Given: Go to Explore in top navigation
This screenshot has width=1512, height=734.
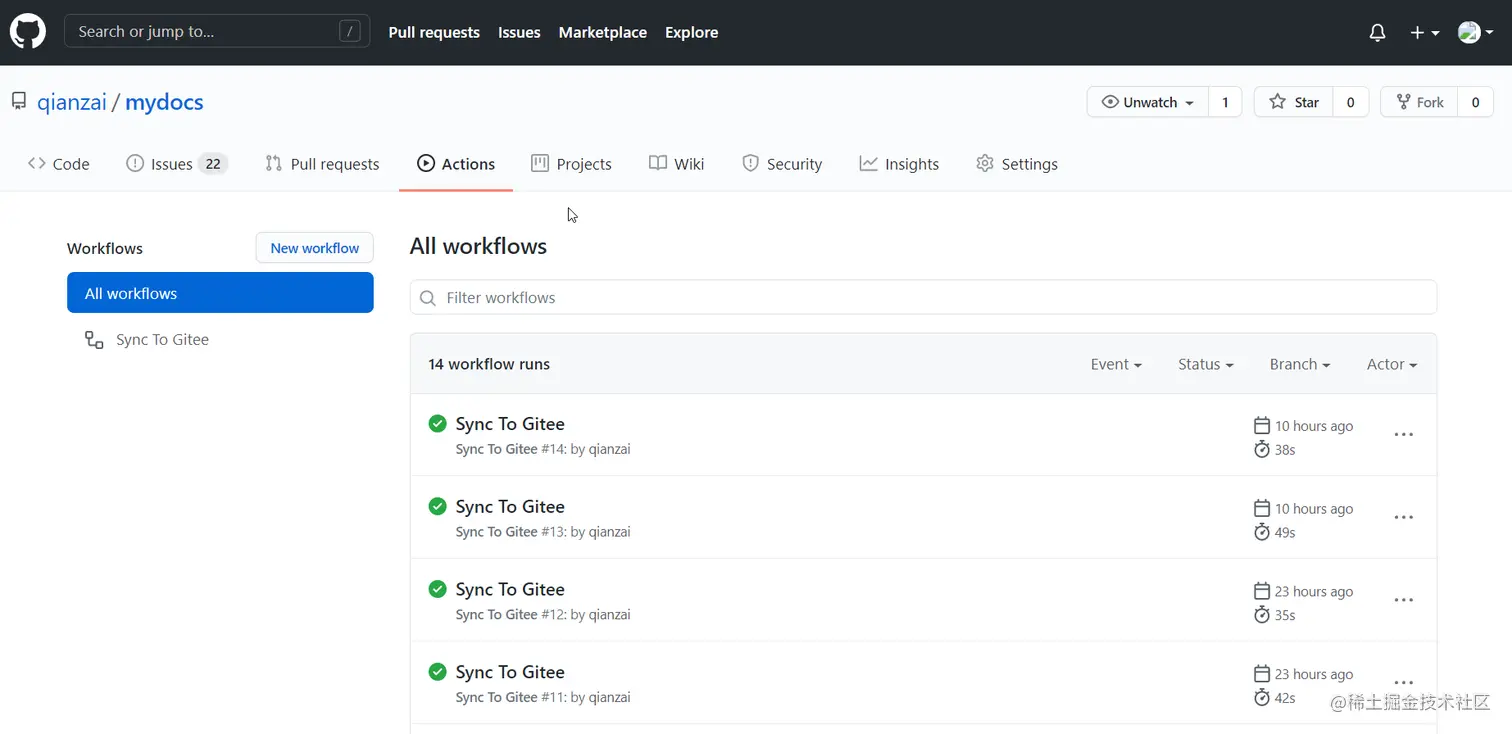Looking at the screenshot, I should tap(692, 32).
